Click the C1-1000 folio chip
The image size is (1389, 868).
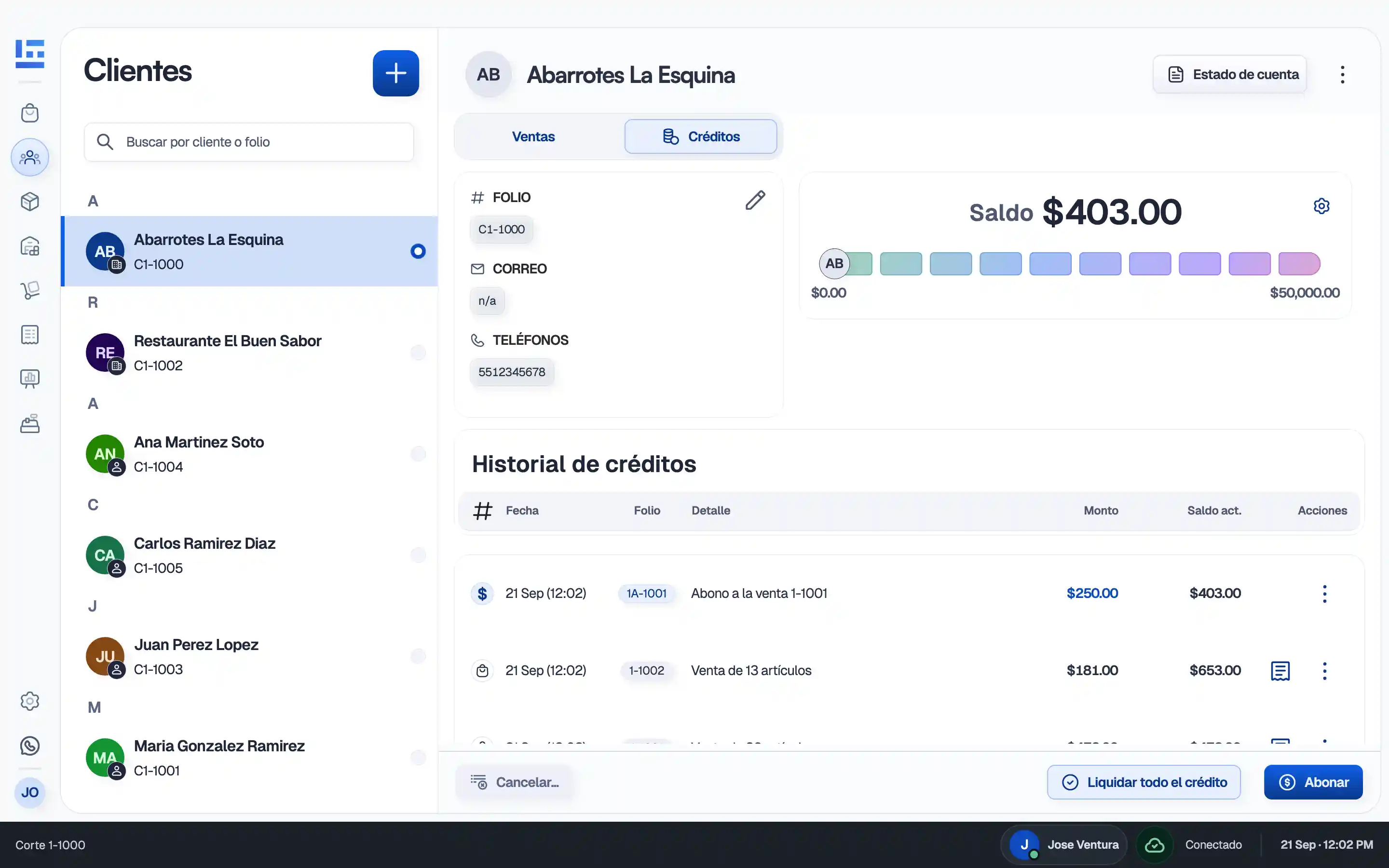502,229
